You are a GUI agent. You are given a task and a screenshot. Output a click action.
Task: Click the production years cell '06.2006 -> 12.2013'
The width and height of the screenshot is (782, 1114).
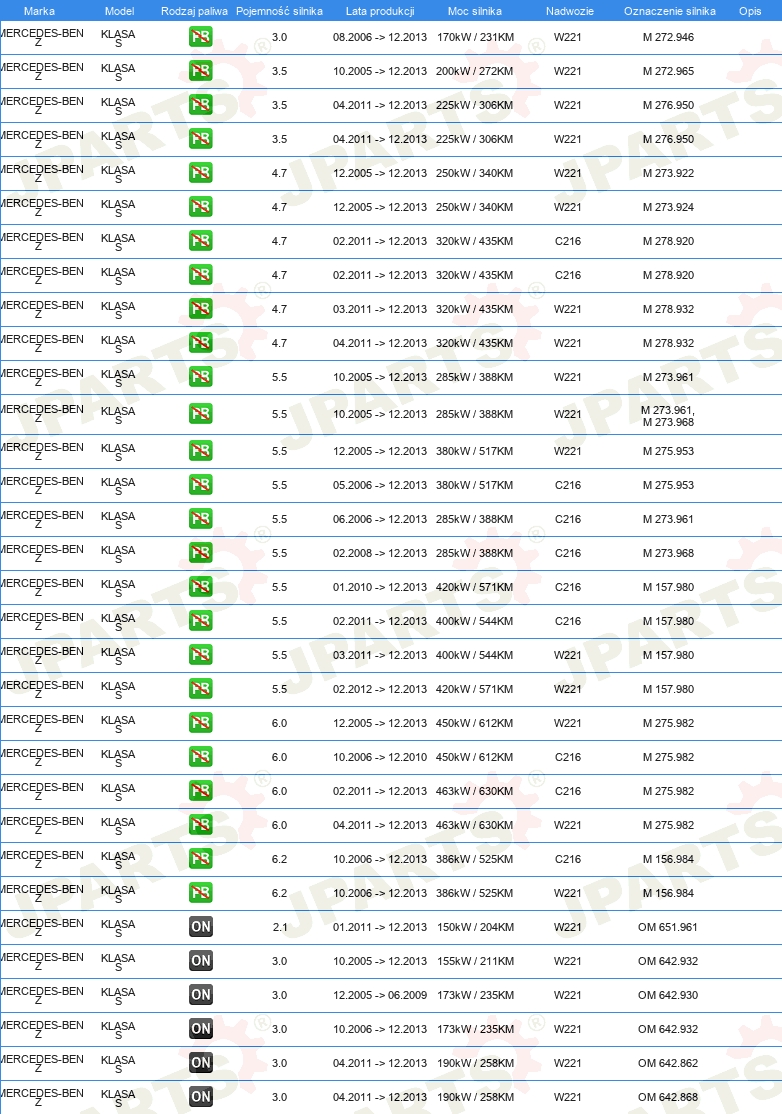[380, 519]
